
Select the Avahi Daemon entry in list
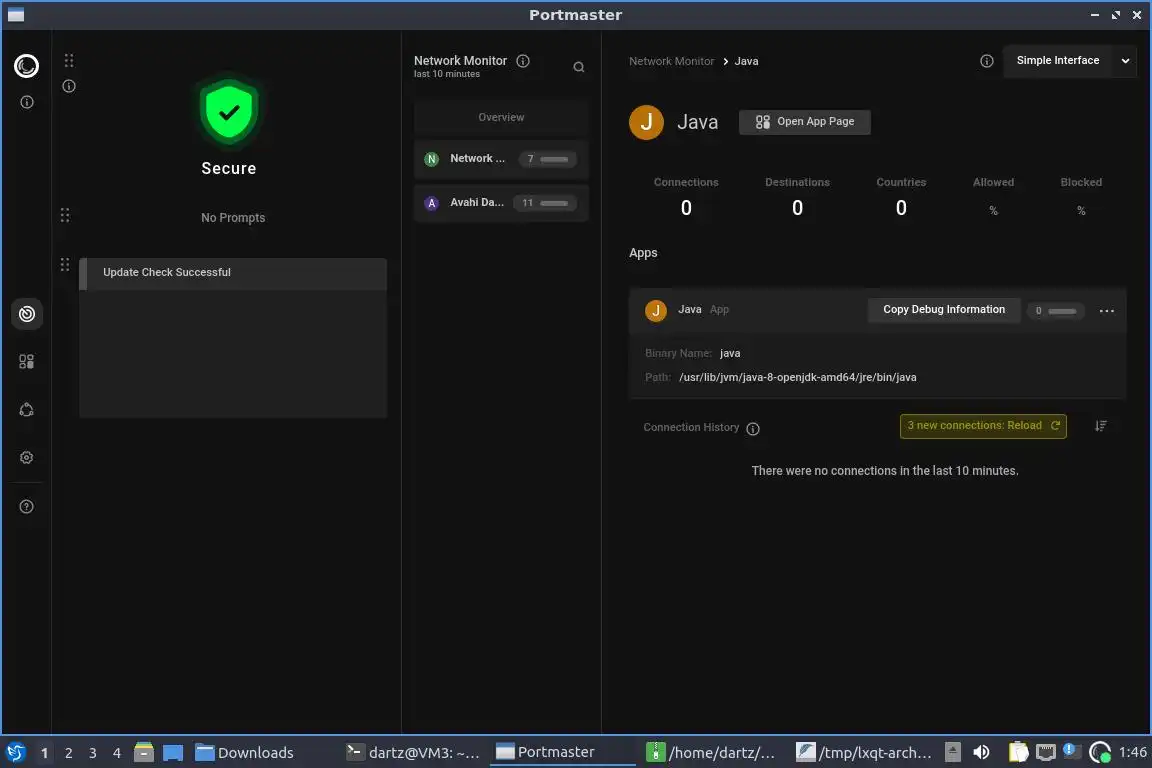[x=501, y=203]
